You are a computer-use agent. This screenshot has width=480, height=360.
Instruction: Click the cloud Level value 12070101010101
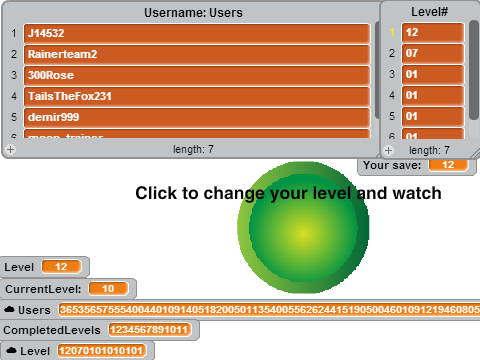pos(101,351)
